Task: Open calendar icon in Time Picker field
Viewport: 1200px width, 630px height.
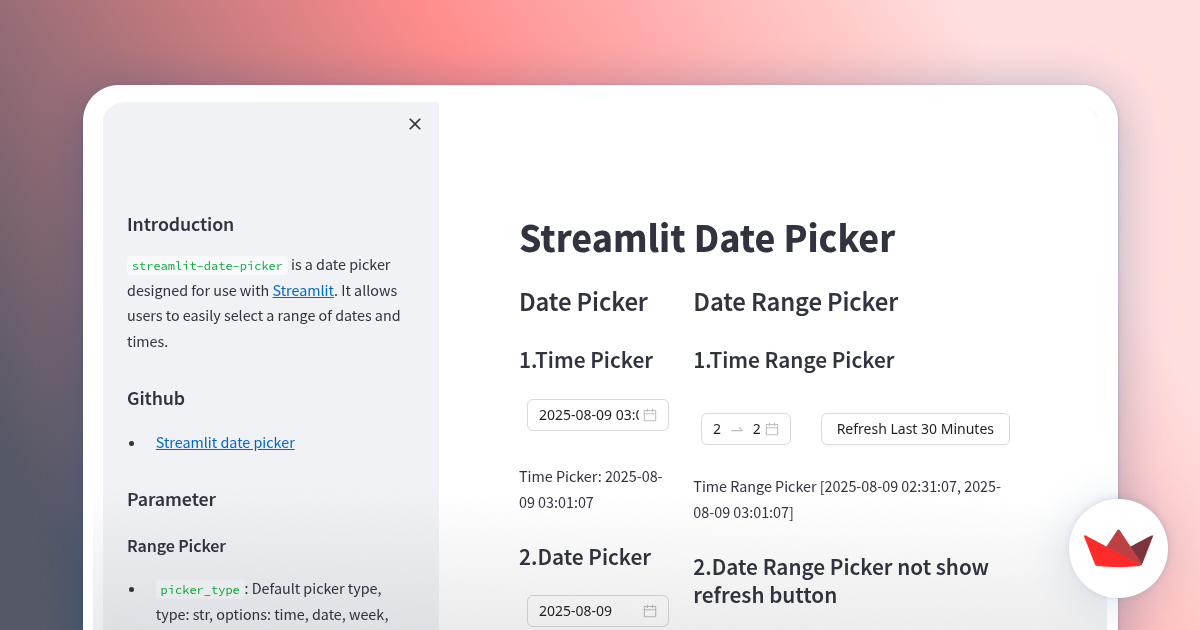Action: pos(650,415)
